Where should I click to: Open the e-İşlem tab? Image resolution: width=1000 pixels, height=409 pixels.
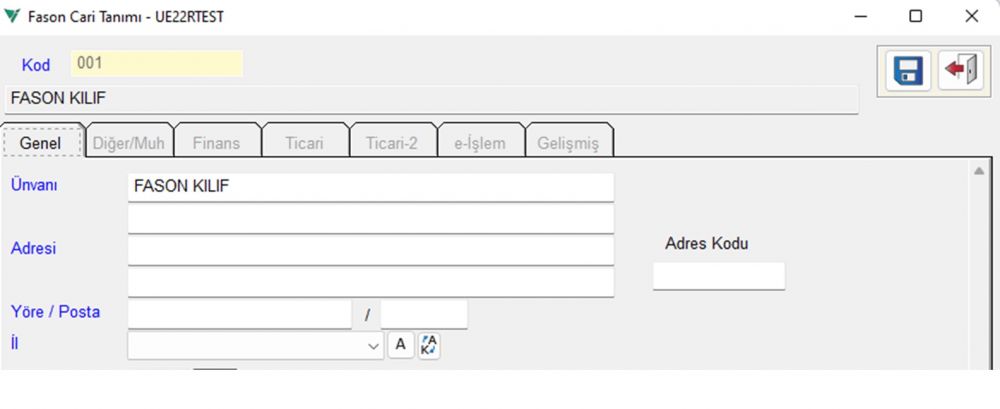(x=480, y=143)
